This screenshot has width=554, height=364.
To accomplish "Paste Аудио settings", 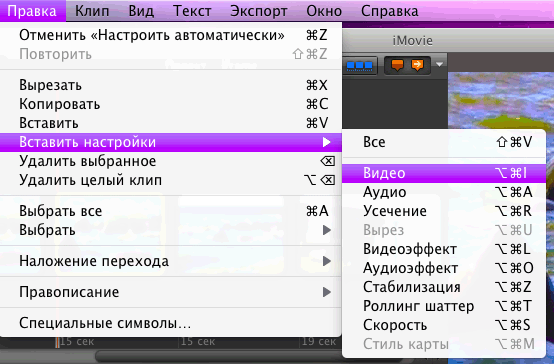I will click(444, 192).
